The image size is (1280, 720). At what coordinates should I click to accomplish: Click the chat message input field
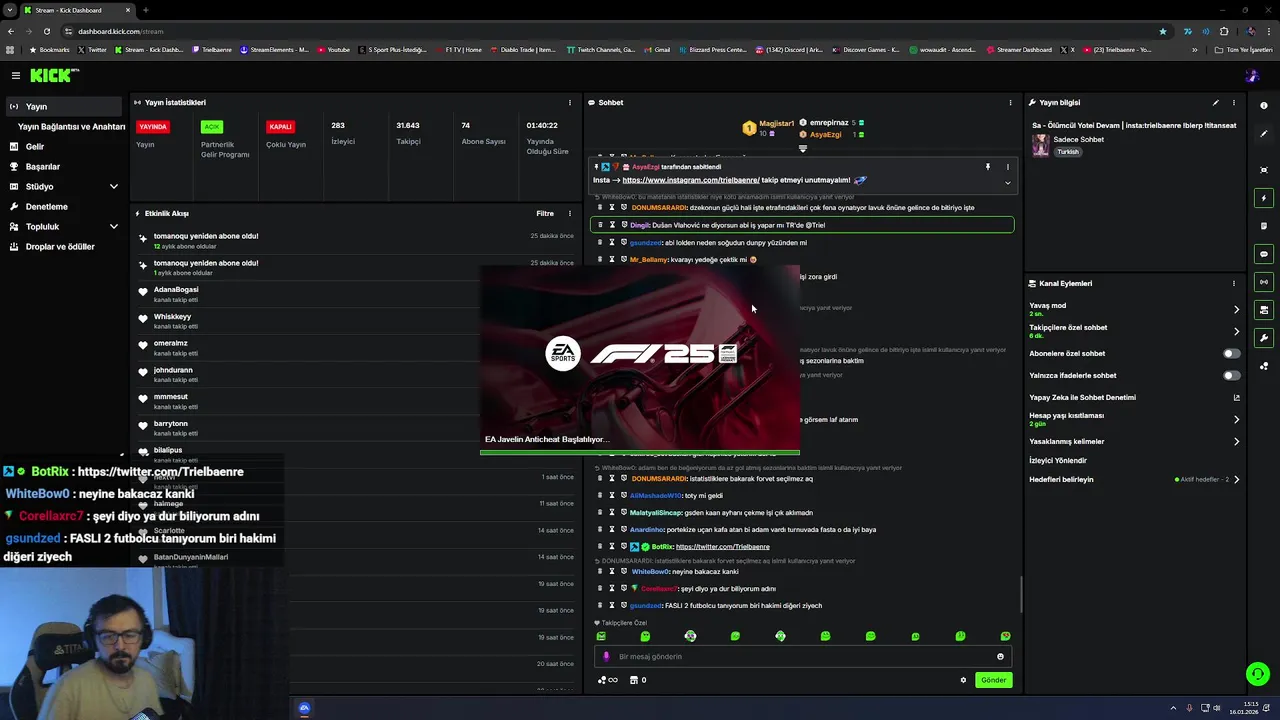click(x=803, y=657)
